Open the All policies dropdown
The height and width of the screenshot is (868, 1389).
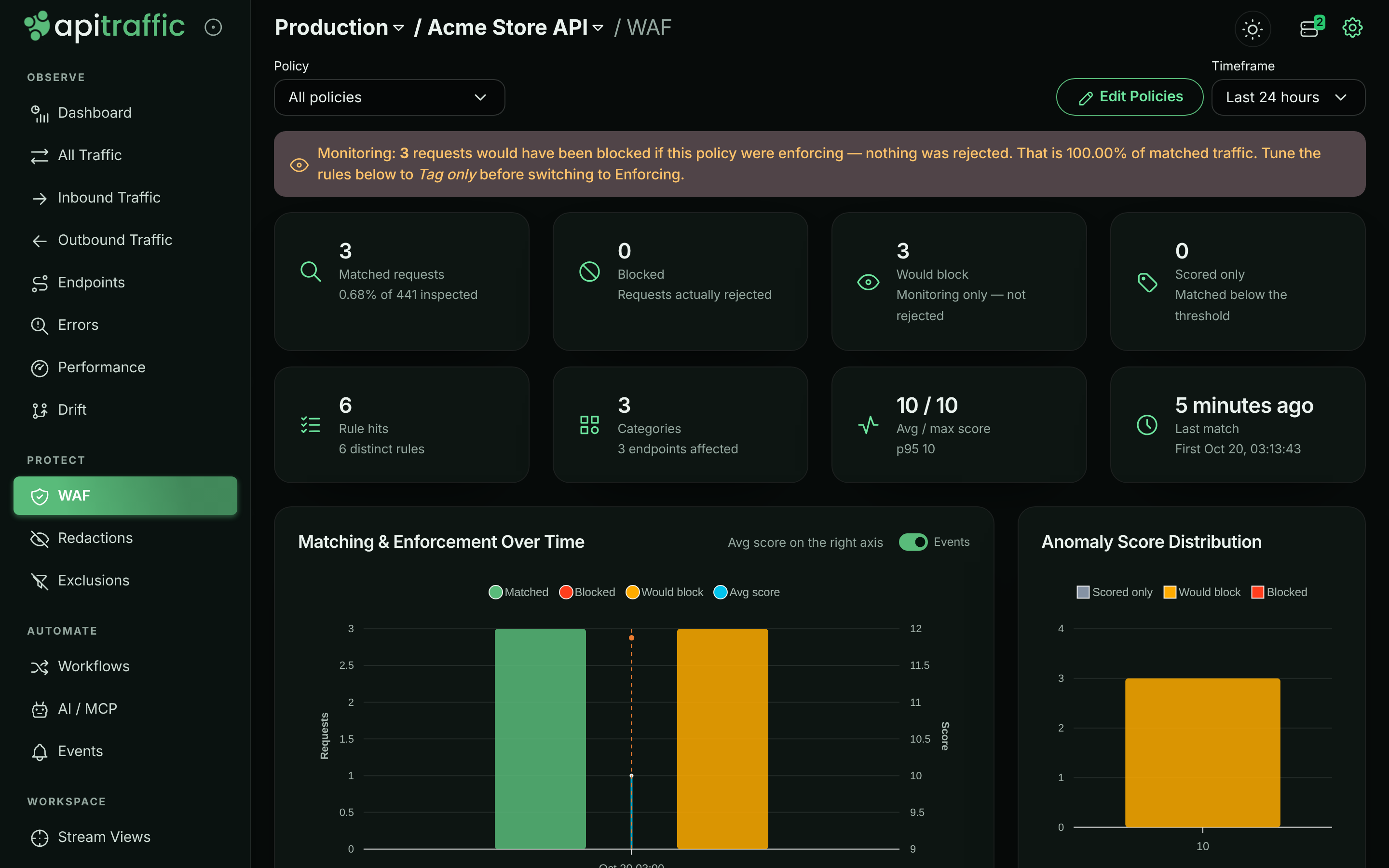pyautogui.click(x=389, y=97)
